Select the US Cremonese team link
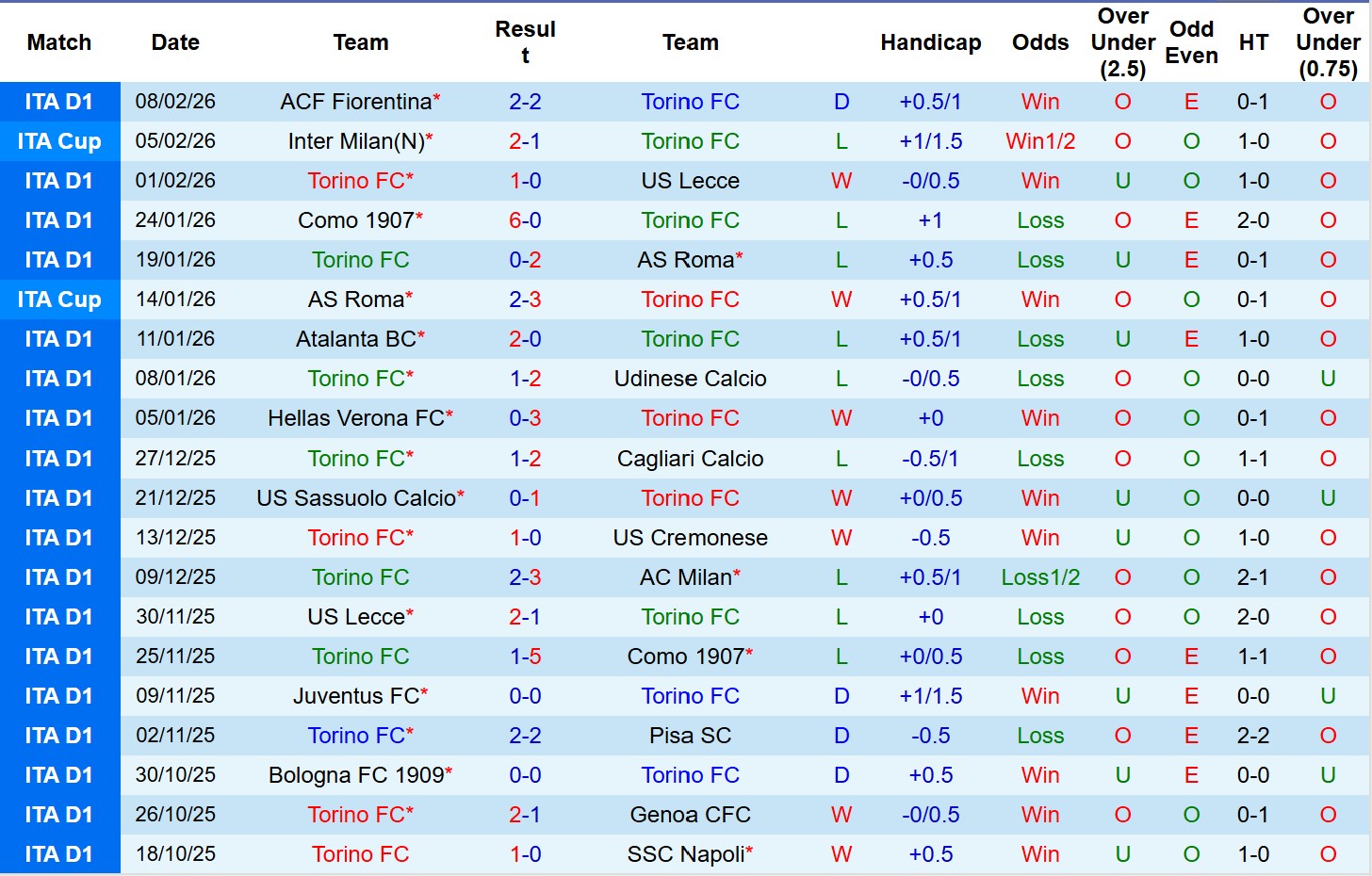Viewport: 1372px width, 876px height. click(x=690, y=538)
